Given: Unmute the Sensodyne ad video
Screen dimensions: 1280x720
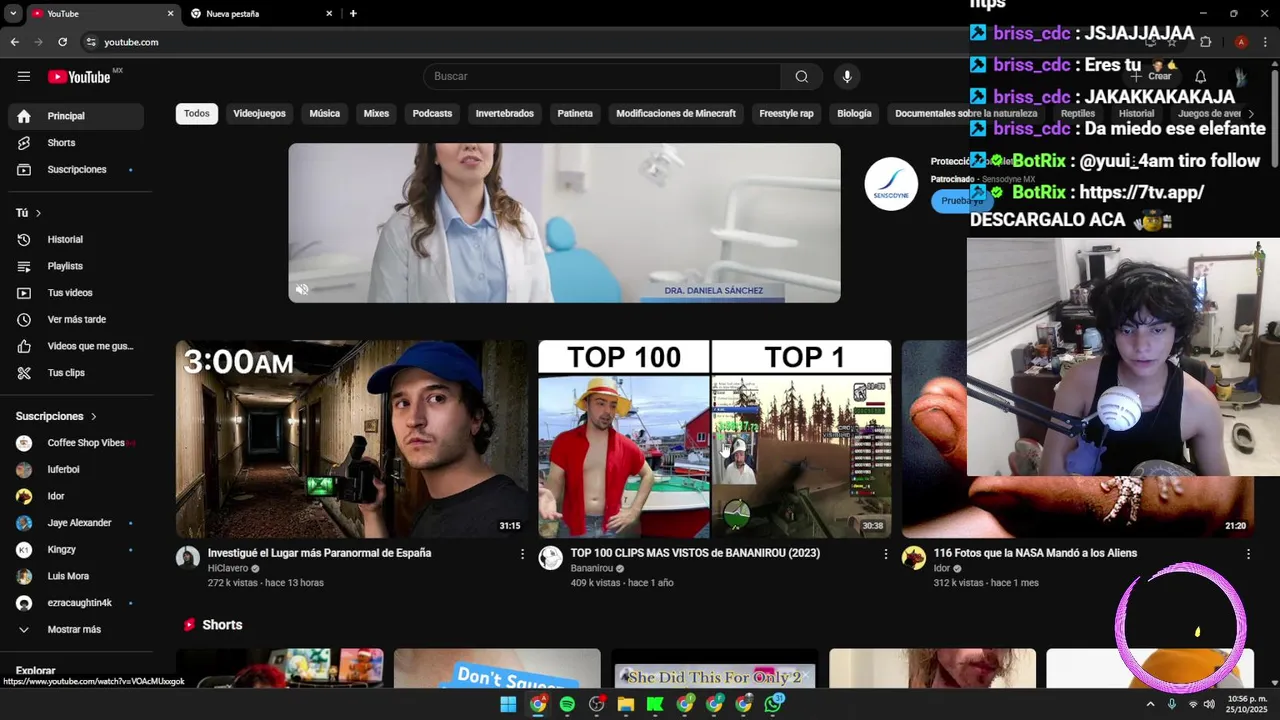Looking at the screenshot, I should [302, 290].
